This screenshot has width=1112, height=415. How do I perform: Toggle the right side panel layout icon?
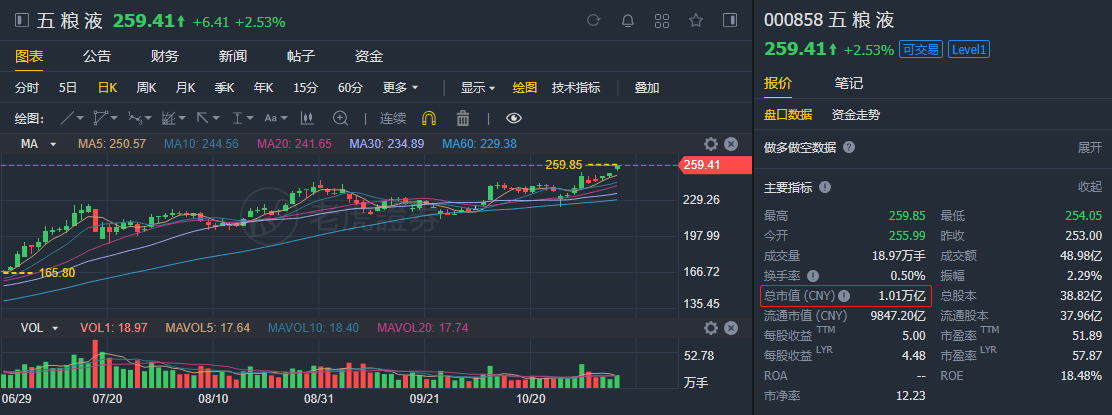click(x=730, y=21)
